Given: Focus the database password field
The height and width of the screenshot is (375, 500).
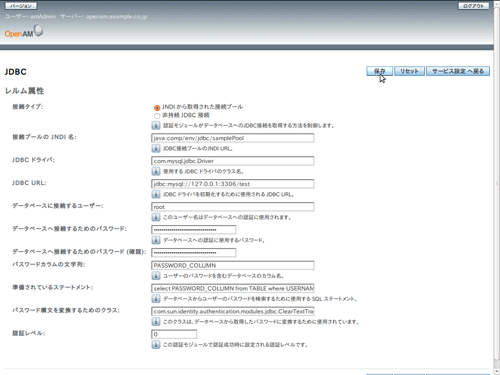Looking at the screenshot, I should point(194,230).
